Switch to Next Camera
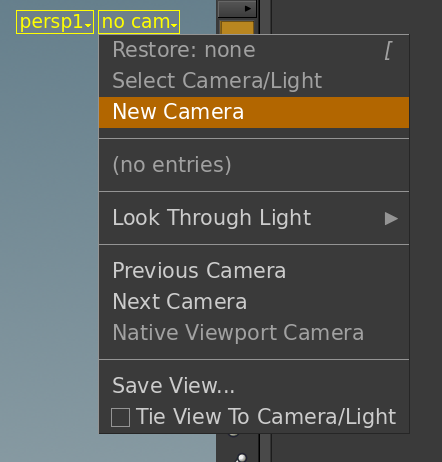This screenshot has height=462, width=442. tap(254, 301)
